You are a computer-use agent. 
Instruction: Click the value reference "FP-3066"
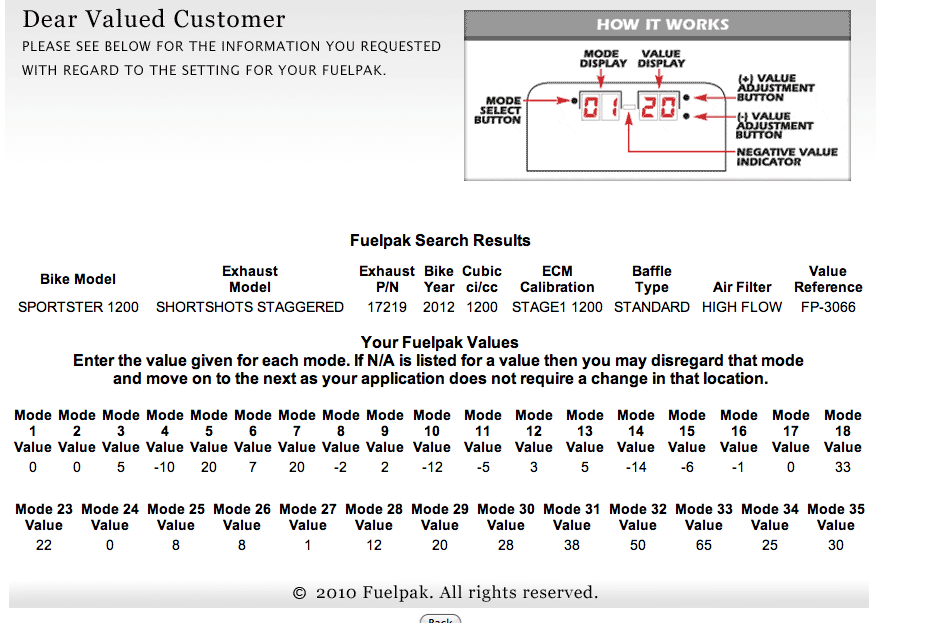[x=828, y=307]
